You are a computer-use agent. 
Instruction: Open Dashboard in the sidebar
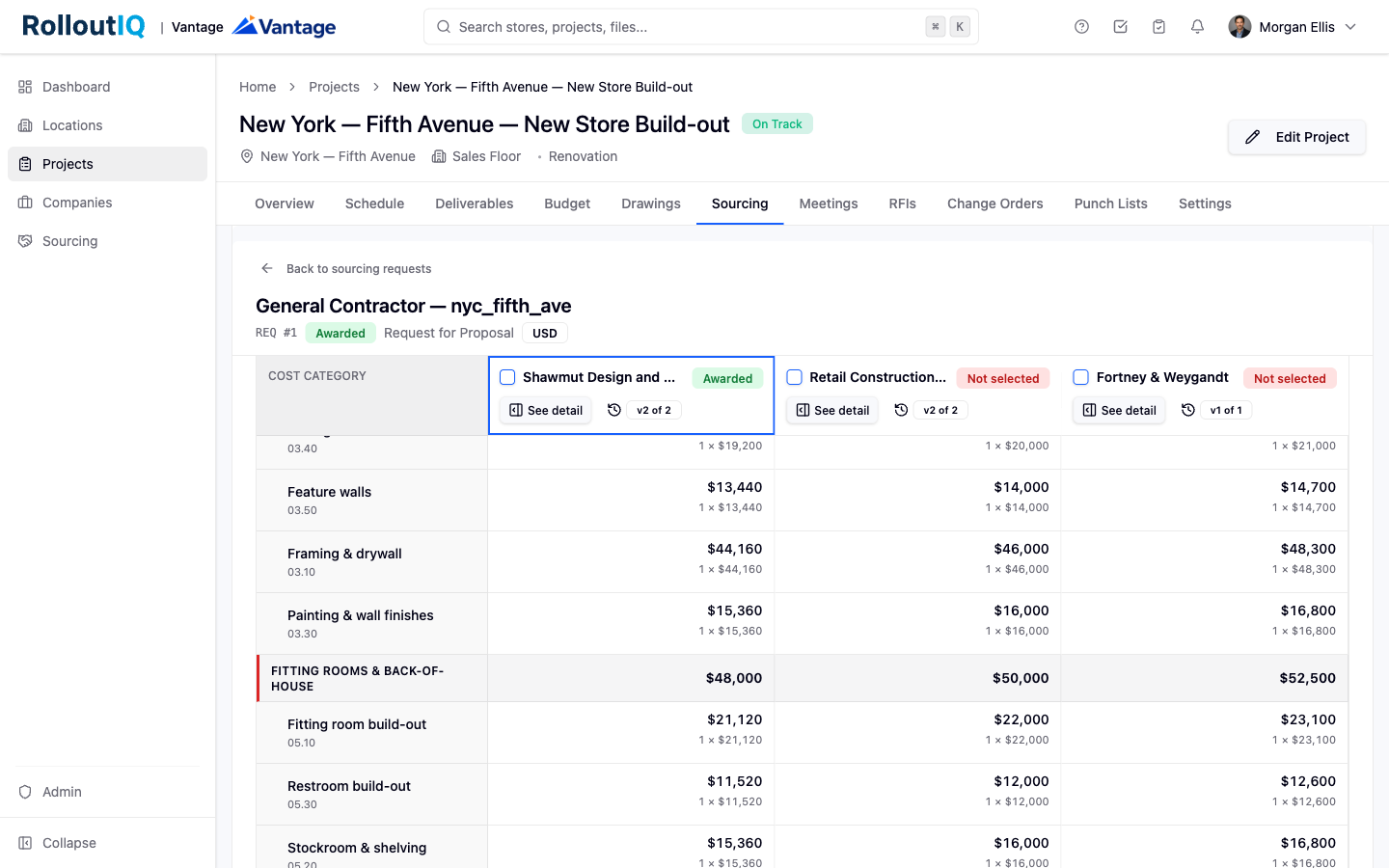point(107,87)
